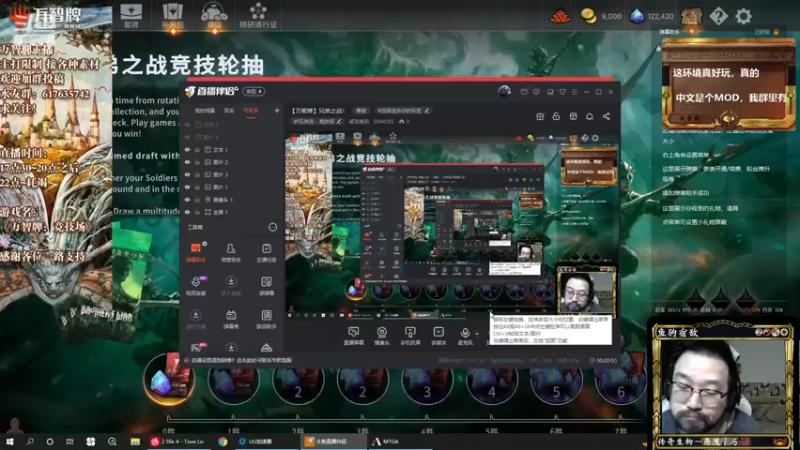Image resolution: width=800 pixels, height=450 pixels.
Task: Add 摄像头 camera source in bottom bar
Action: [x=382, y=336]
